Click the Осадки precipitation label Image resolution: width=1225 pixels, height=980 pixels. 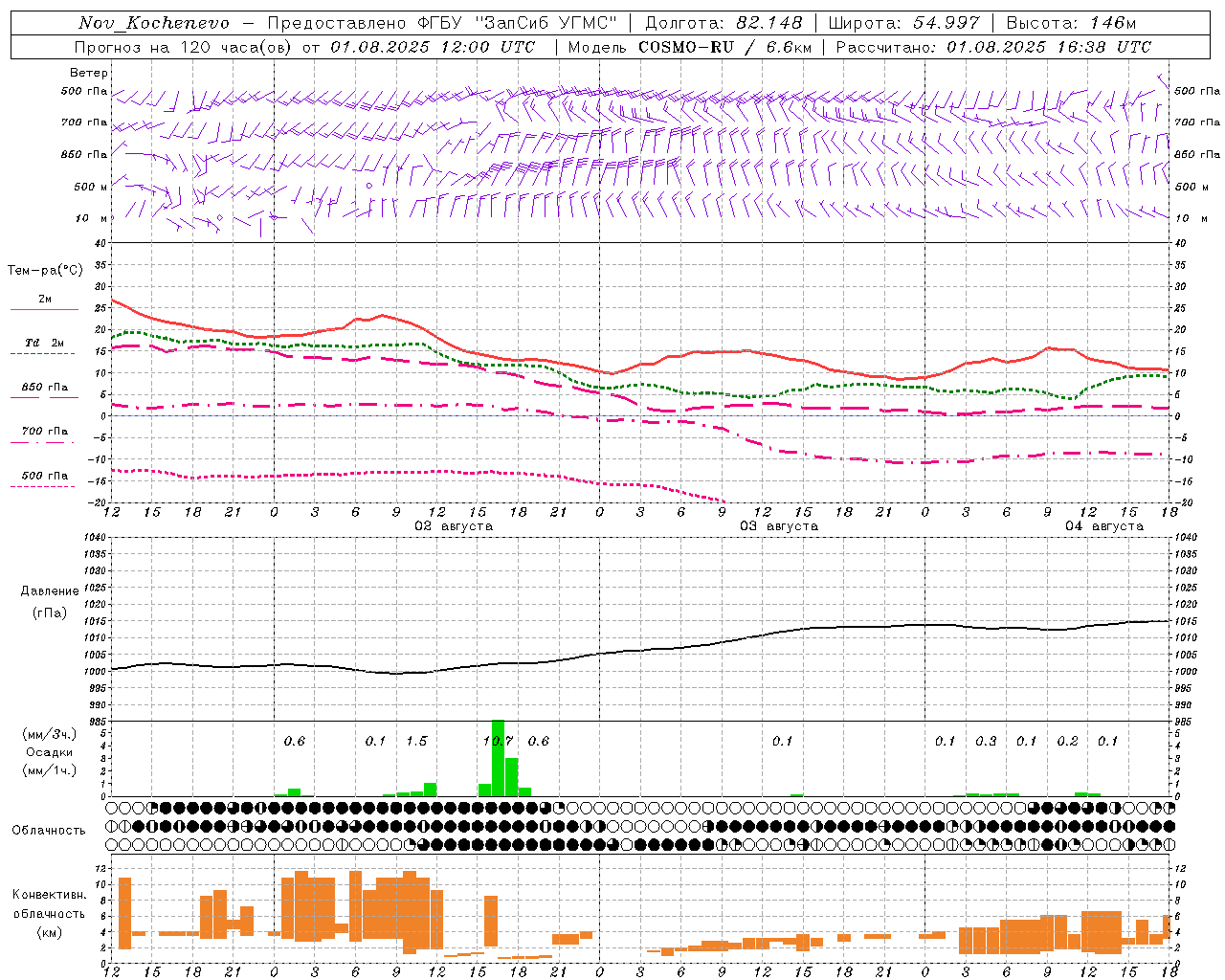49,752
